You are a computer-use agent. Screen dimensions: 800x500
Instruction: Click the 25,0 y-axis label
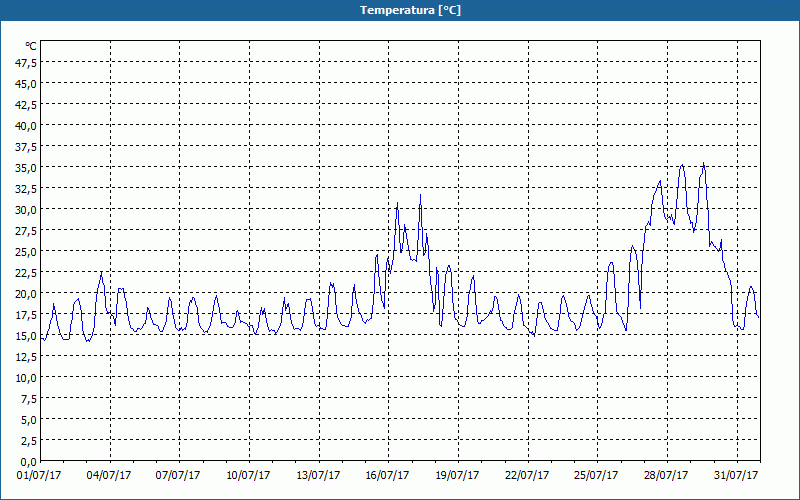pyautogui.click(x=27, y=252)
